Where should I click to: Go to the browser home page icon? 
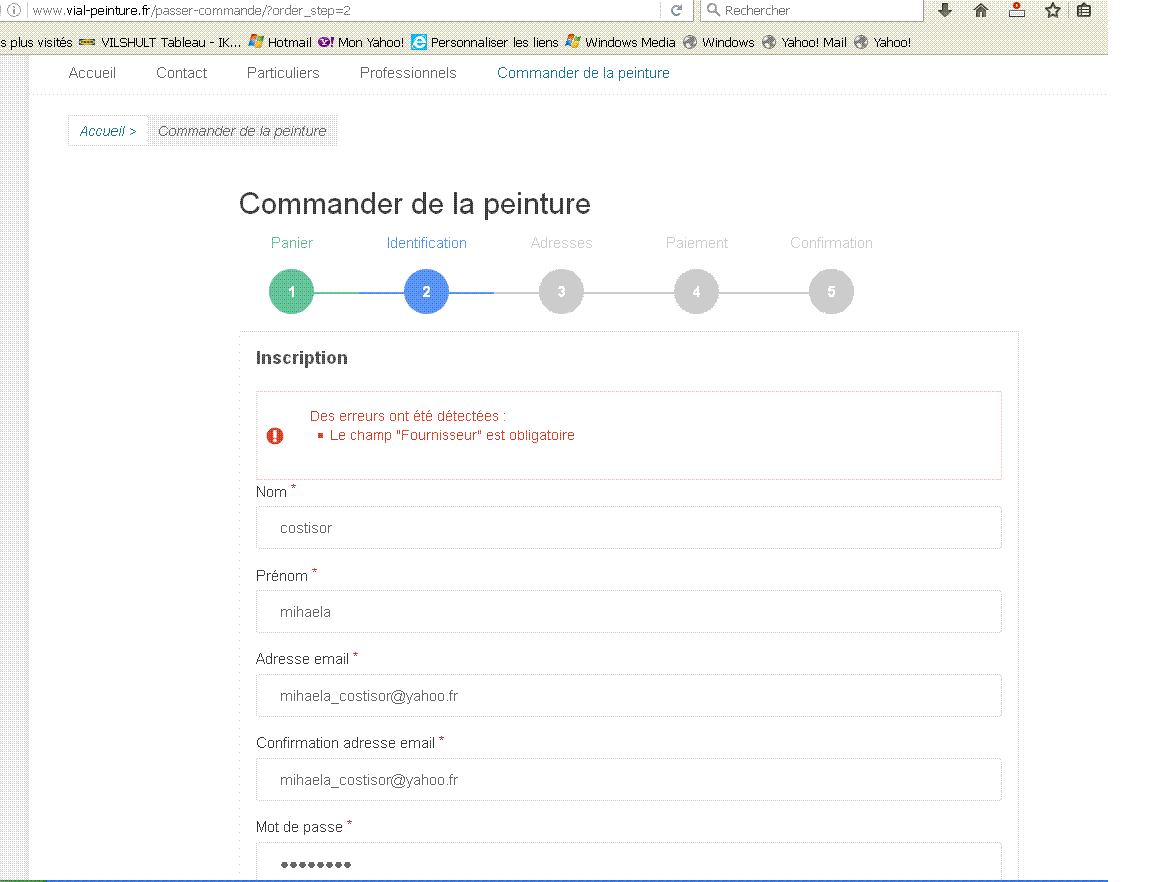click(980, 10)
